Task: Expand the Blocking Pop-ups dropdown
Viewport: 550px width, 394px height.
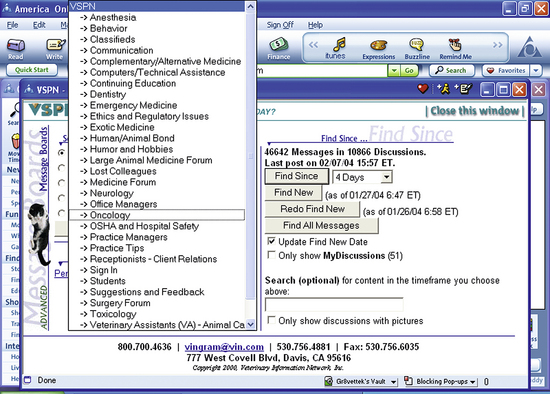Action: tap(473, 382)
